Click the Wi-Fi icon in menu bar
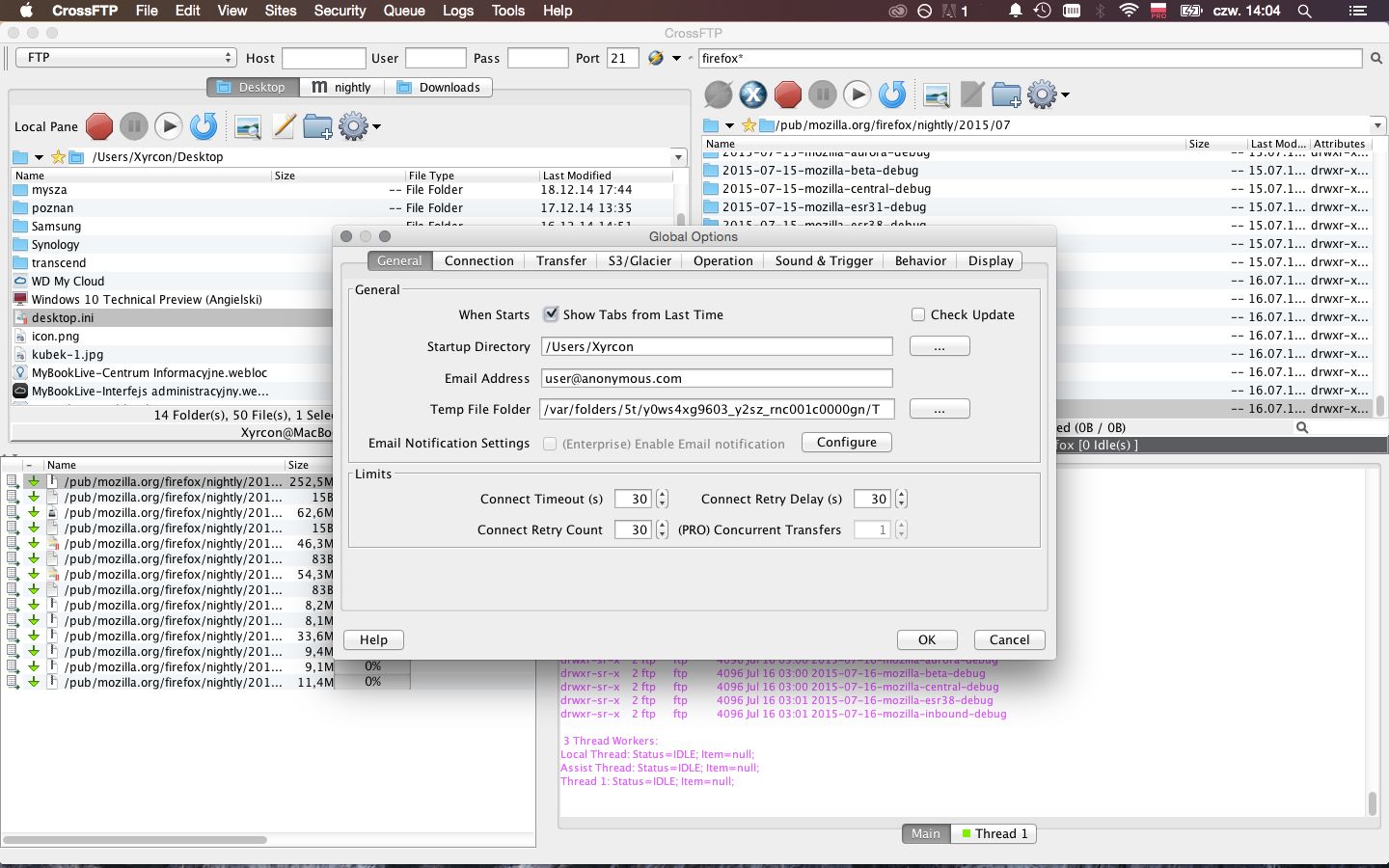 pos(1129,11)
